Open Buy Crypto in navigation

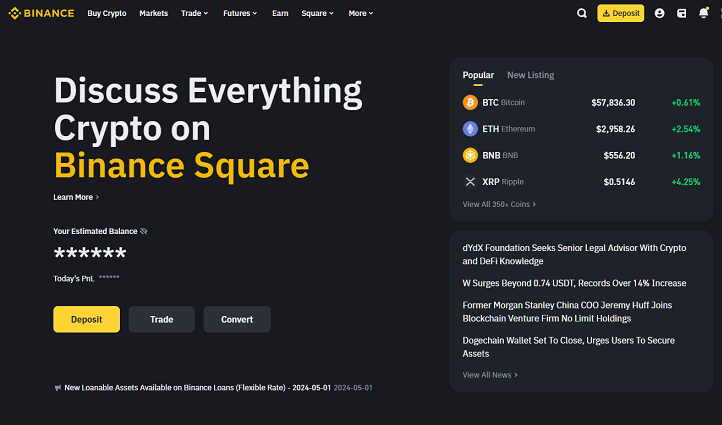click(x=107, y=13)
